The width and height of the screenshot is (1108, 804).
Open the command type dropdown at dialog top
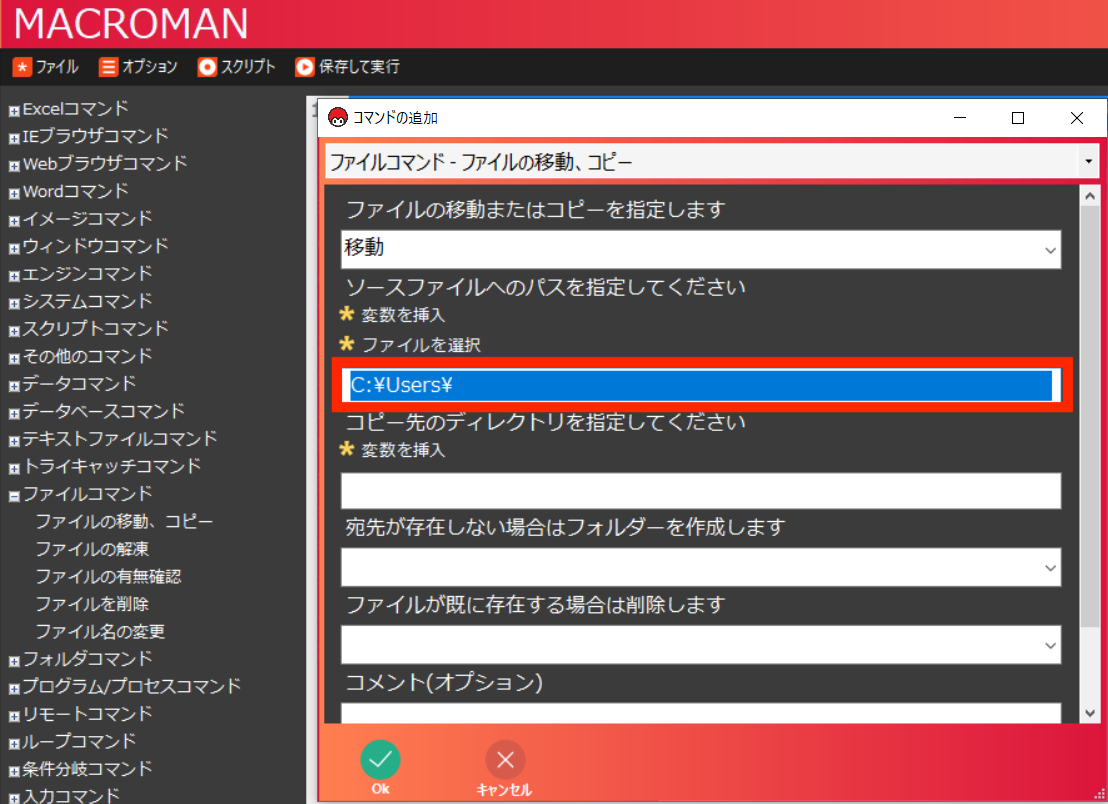click(1088, 162)
